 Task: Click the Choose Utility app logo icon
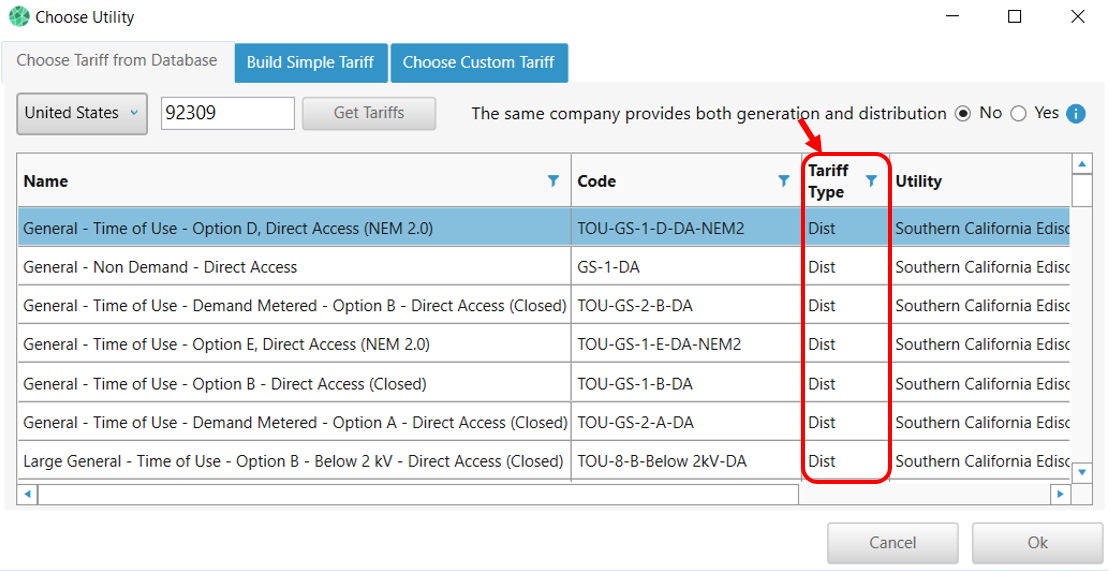pyautogui.click(x=19, y=17)
